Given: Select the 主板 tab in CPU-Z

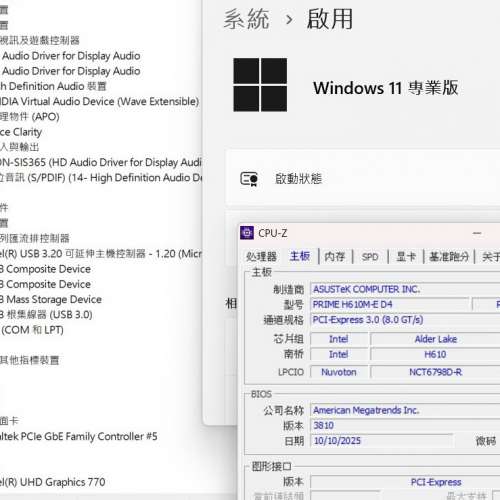Looking at the screenshot, I should coord(300,256).
